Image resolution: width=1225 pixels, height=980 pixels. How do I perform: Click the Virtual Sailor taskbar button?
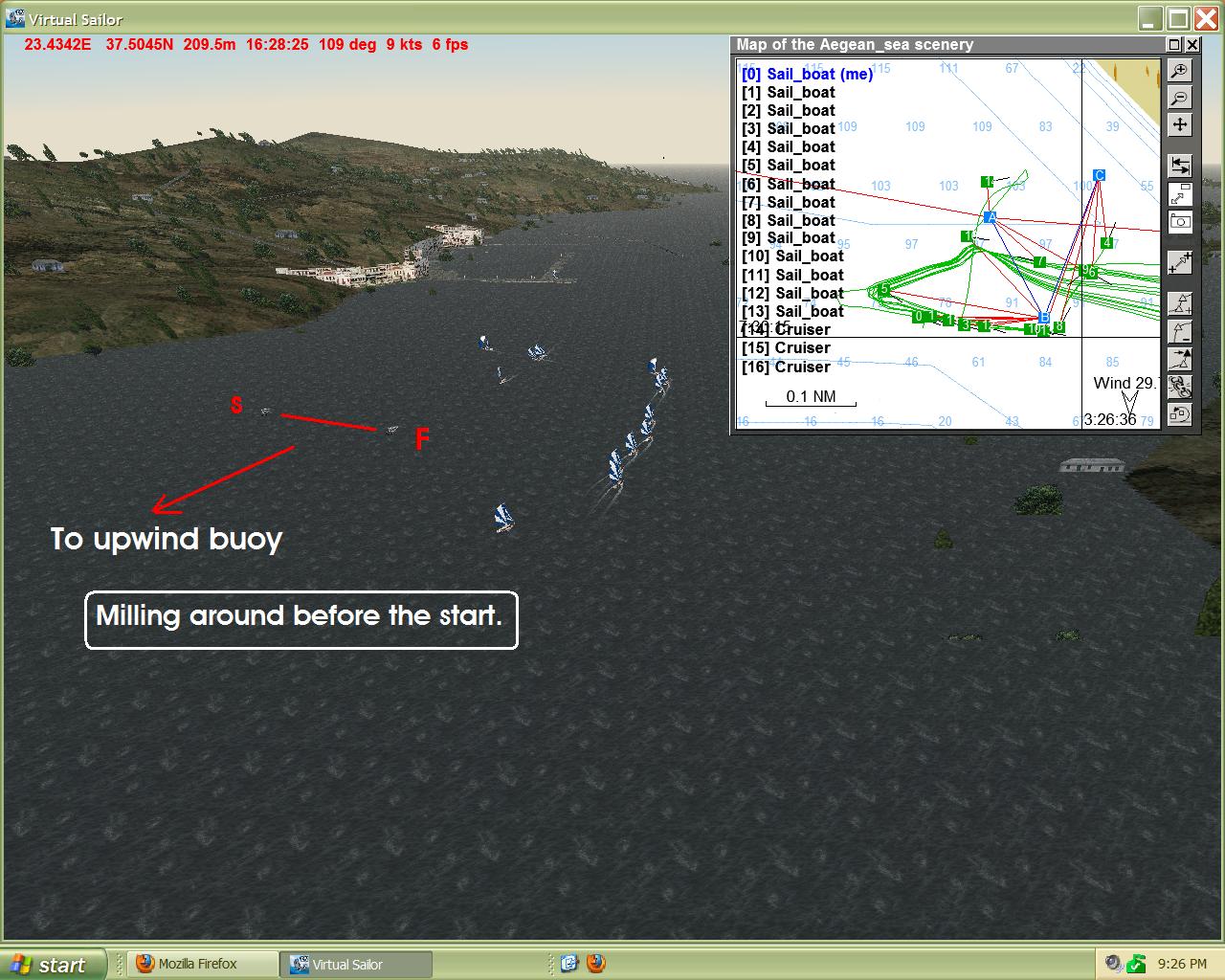click(356, 964)
